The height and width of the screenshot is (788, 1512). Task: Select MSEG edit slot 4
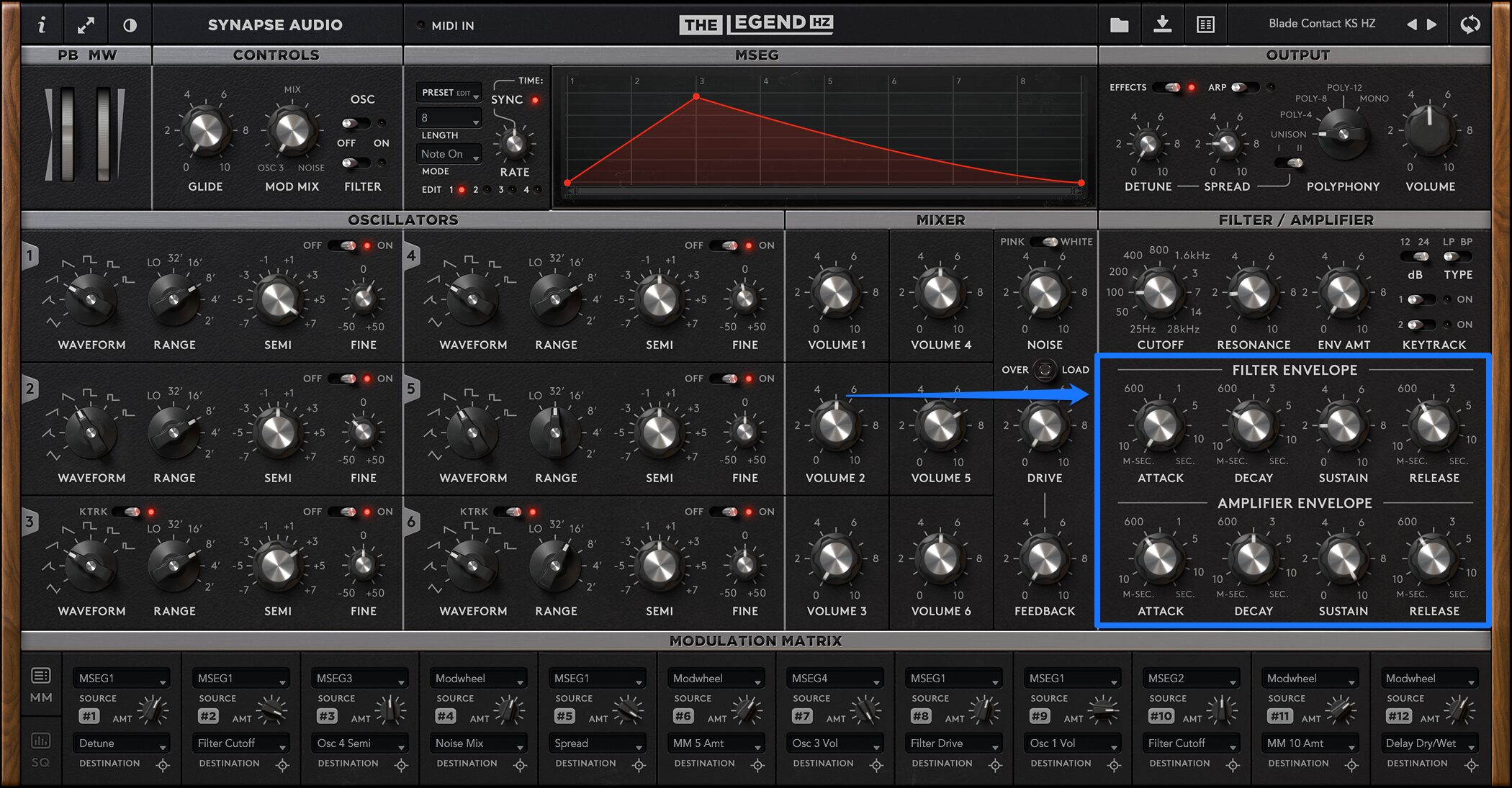[x=537, y=190]
